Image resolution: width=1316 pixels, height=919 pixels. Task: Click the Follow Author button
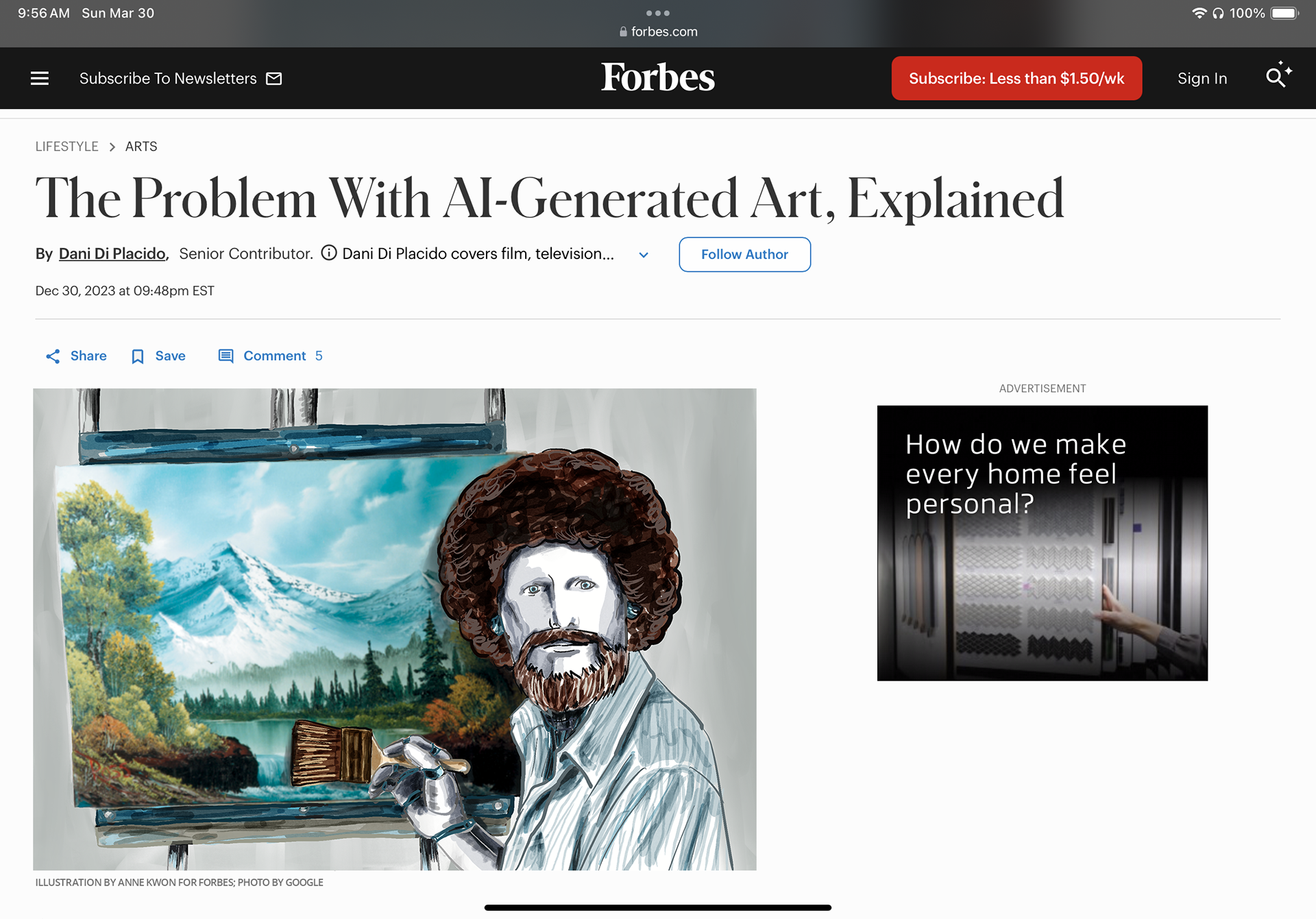pos(745,254)
